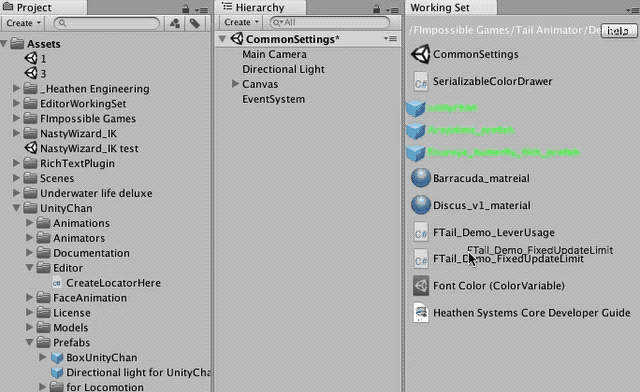Viewport: 640px width, 392px height.
Task: Open the Working Set panel options menu
Action: point(633,10)
